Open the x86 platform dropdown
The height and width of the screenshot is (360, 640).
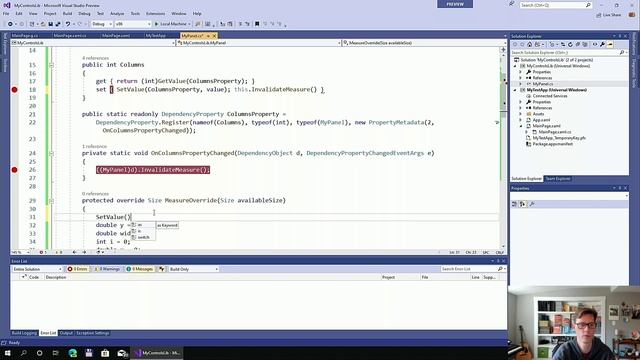[133, 24]
